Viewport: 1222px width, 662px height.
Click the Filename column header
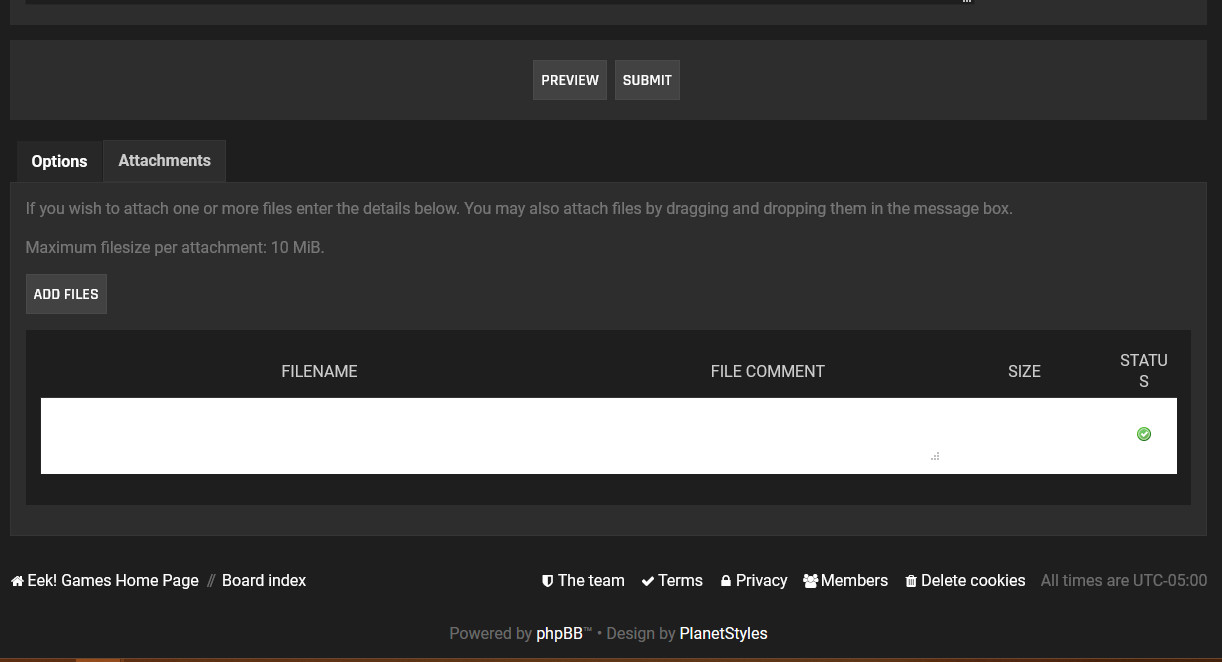tap(319, 371)
